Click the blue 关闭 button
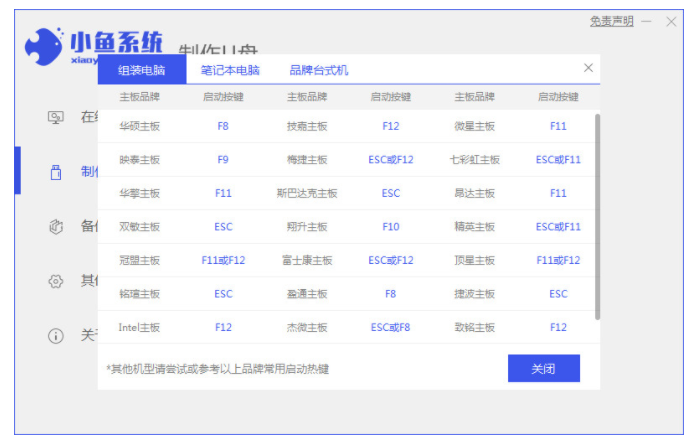Viewport: 699px width, 445px height. point(544,368)
